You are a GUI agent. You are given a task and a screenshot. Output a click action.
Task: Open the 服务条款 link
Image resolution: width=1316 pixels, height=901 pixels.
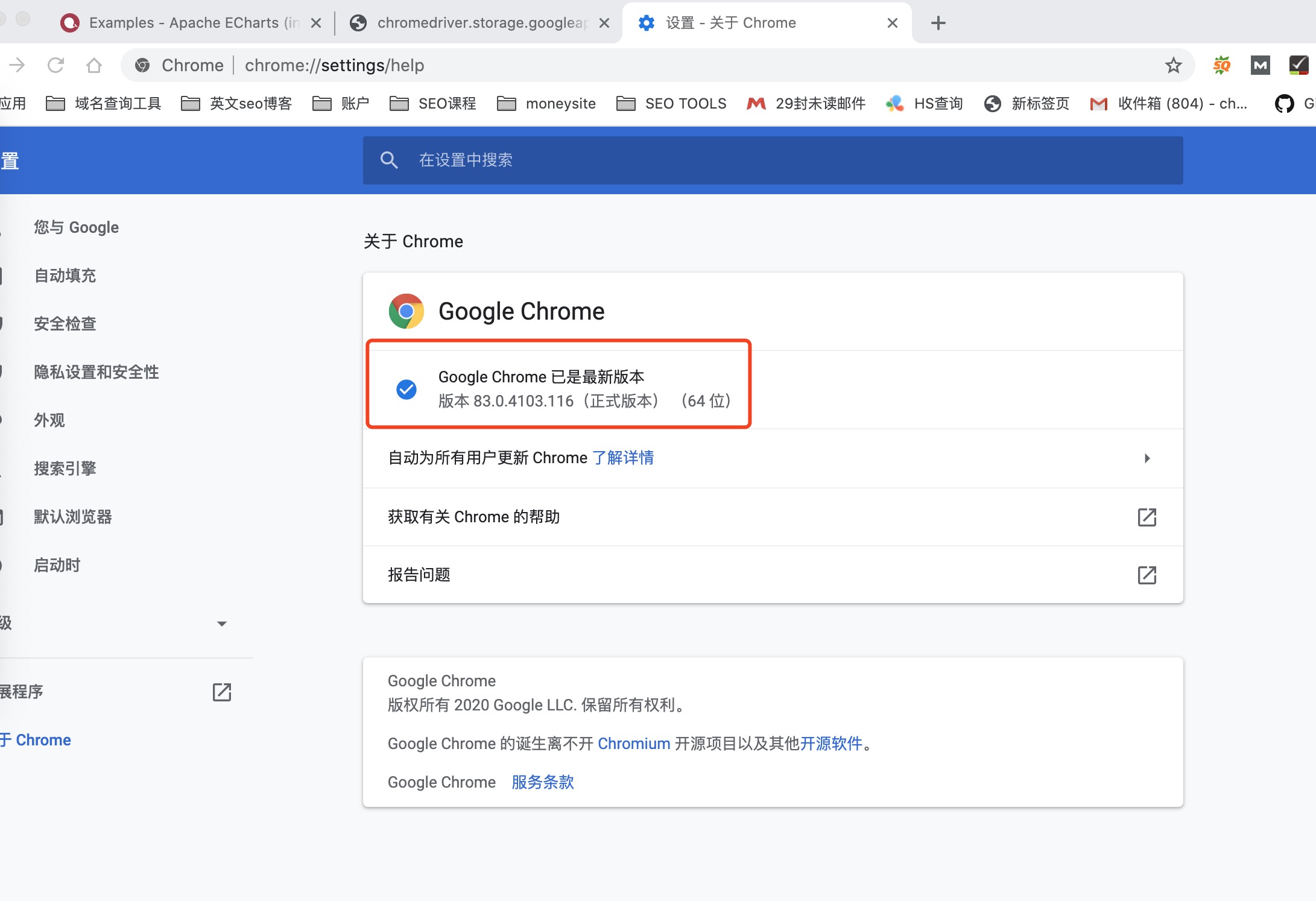pyautogui.click(x=542, y=782)
